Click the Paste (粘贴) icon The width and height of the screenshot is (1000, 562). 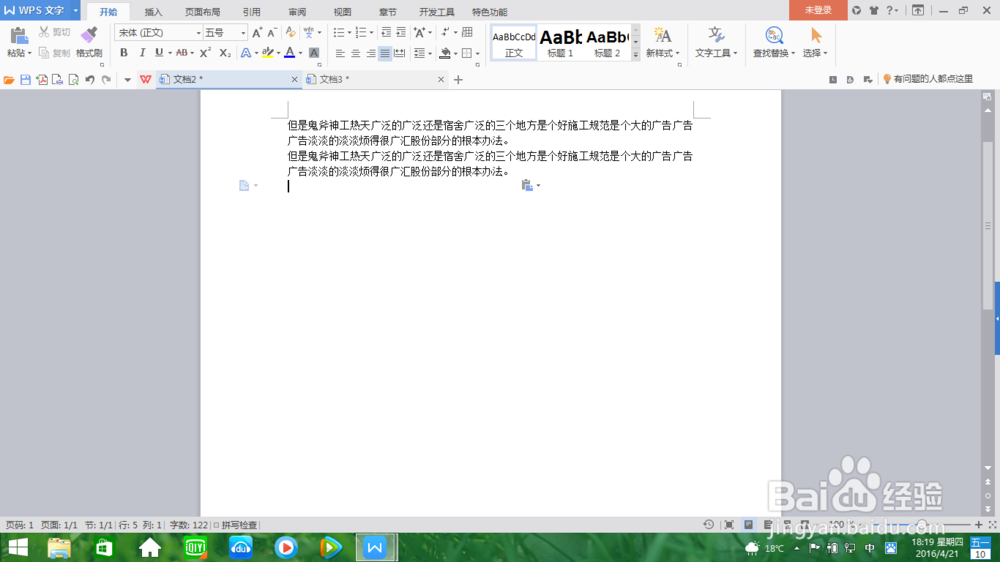[18, 36]
